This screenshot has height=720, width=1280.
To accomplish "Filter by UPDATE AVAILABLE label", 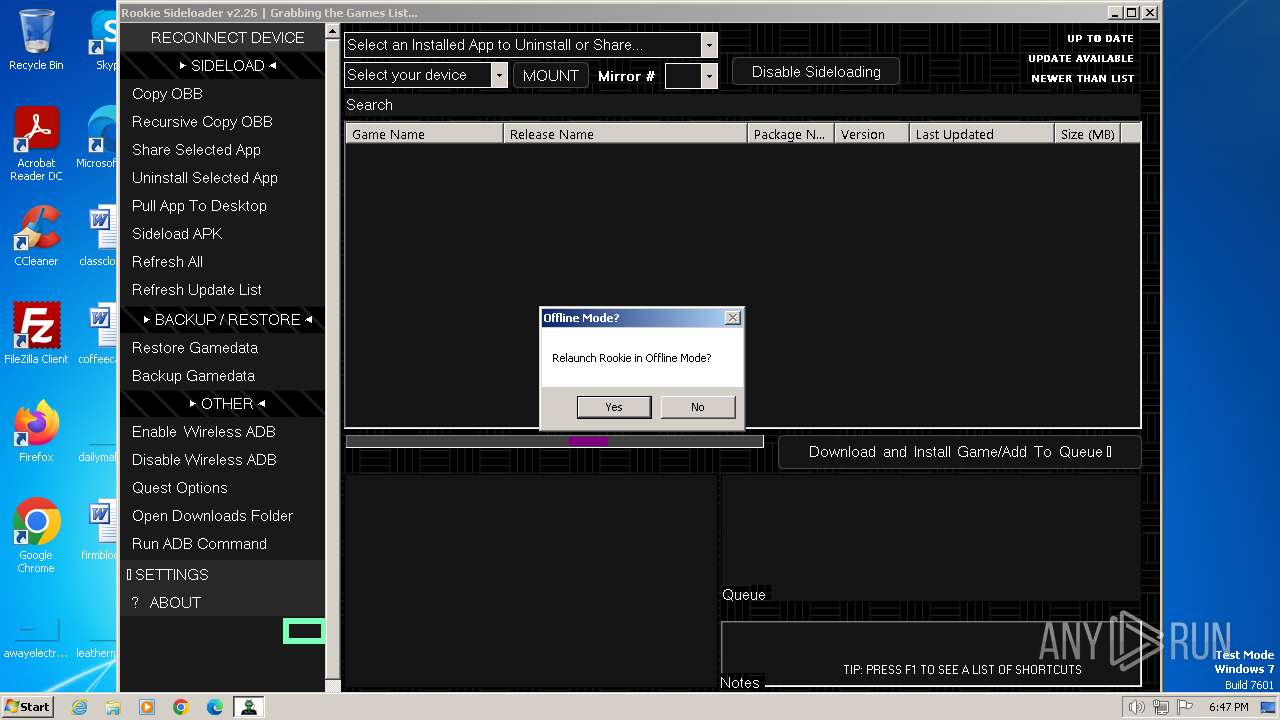I will (x=1081, y=59).
